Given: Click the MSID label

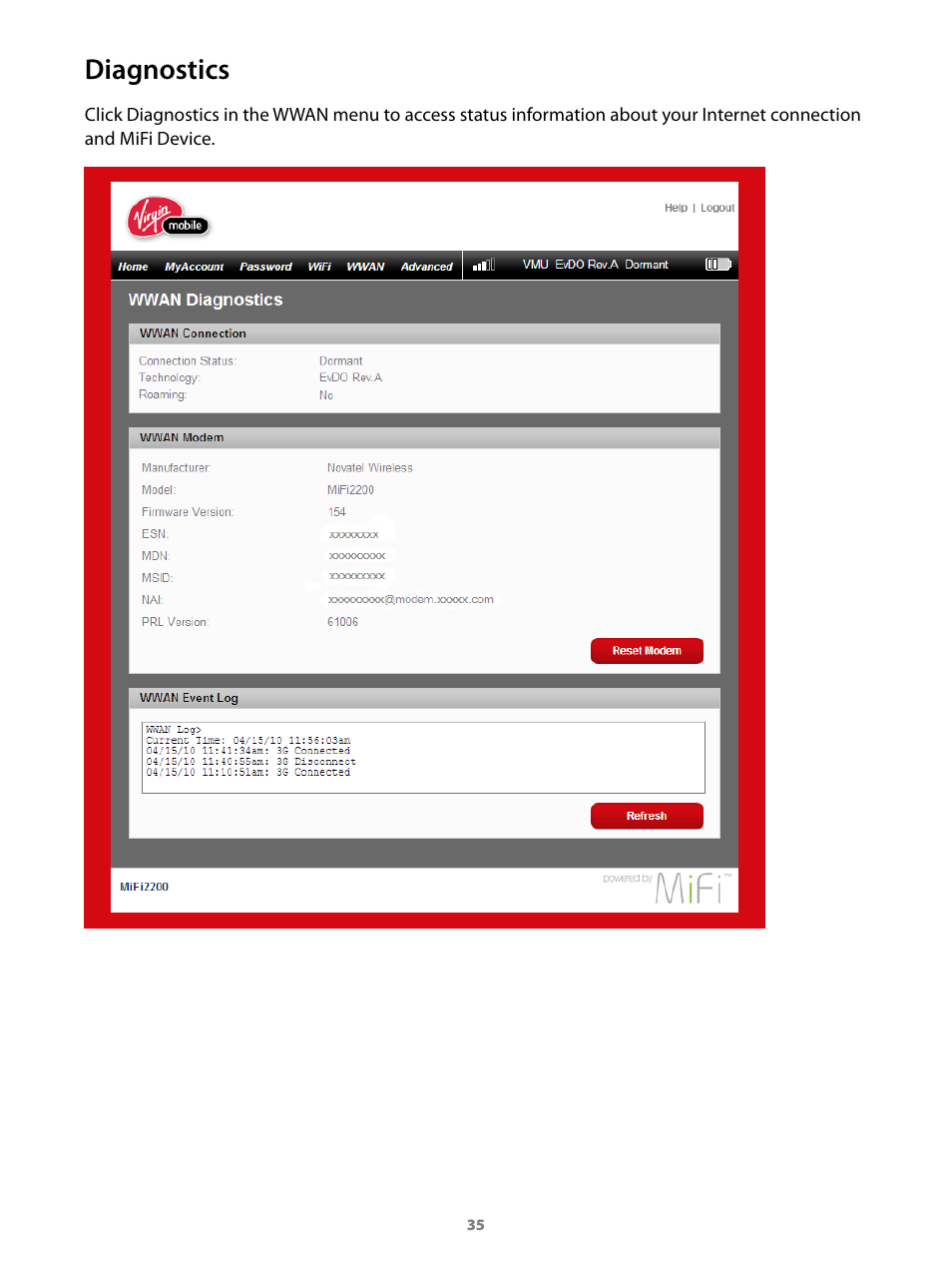Looking at the screenshot, I should (x=157, y=578).
